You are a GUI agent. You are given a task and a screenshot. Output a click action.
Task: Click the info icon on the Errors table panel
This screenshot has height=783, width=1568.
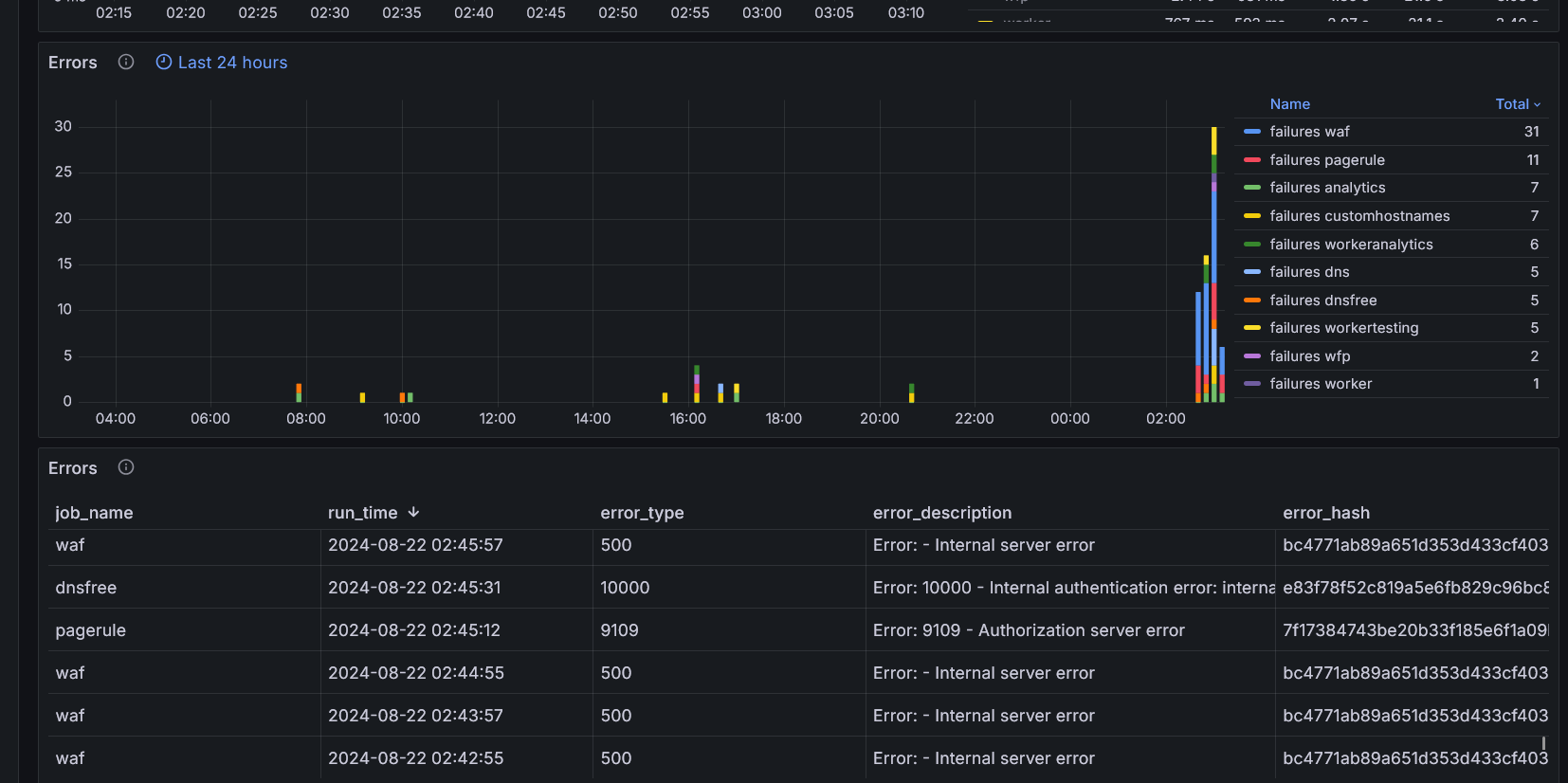(x=126, y=467)
